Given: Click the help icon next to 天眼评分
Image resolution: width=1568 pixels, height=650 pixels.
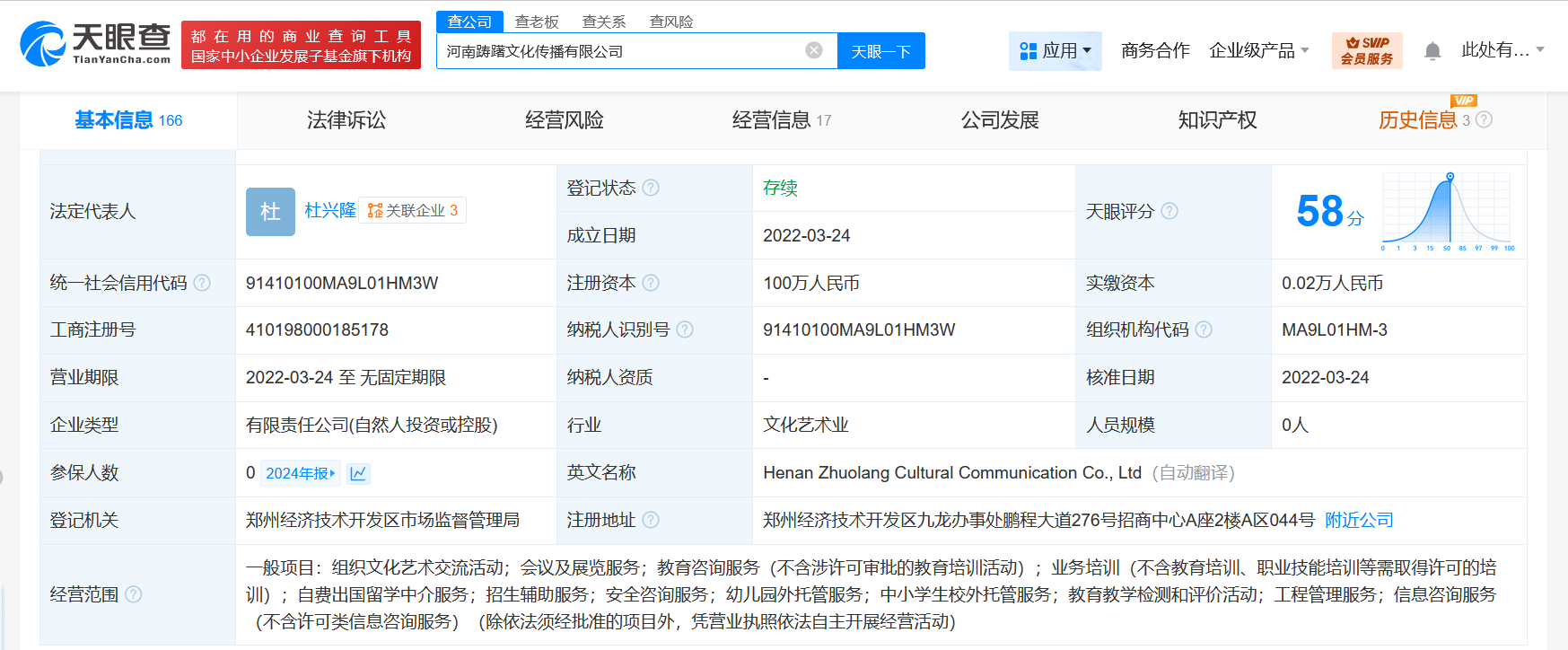Looking at the screenshot, I should pyautogui.click(x=1169, y=211).
